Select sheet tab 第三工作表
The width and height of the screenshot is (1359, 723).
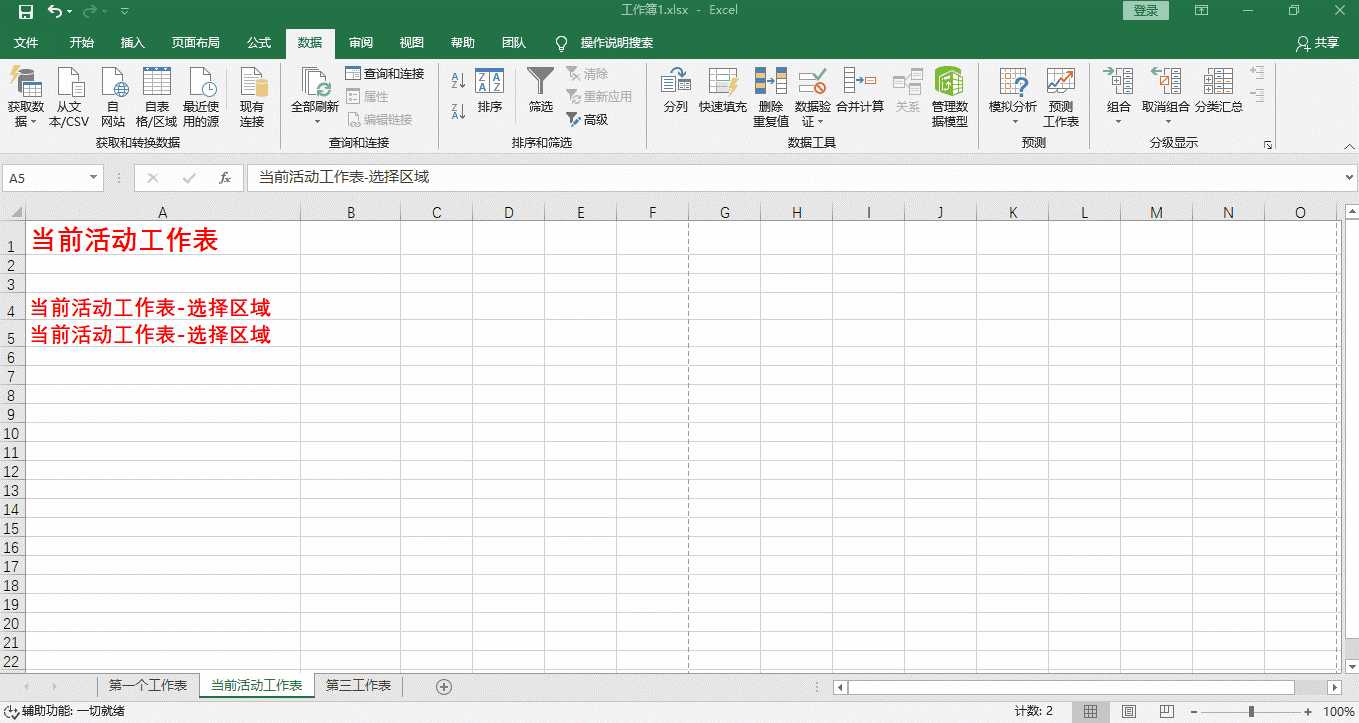[358, 686]
